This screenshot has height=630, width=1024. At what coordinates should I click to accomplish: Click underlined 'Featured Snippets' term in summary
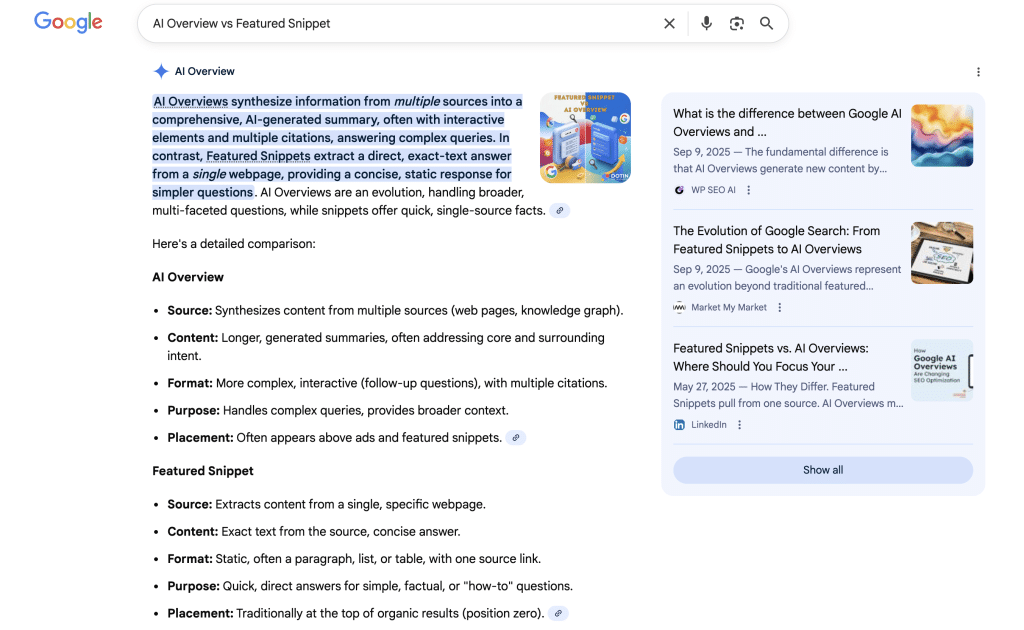258,156
